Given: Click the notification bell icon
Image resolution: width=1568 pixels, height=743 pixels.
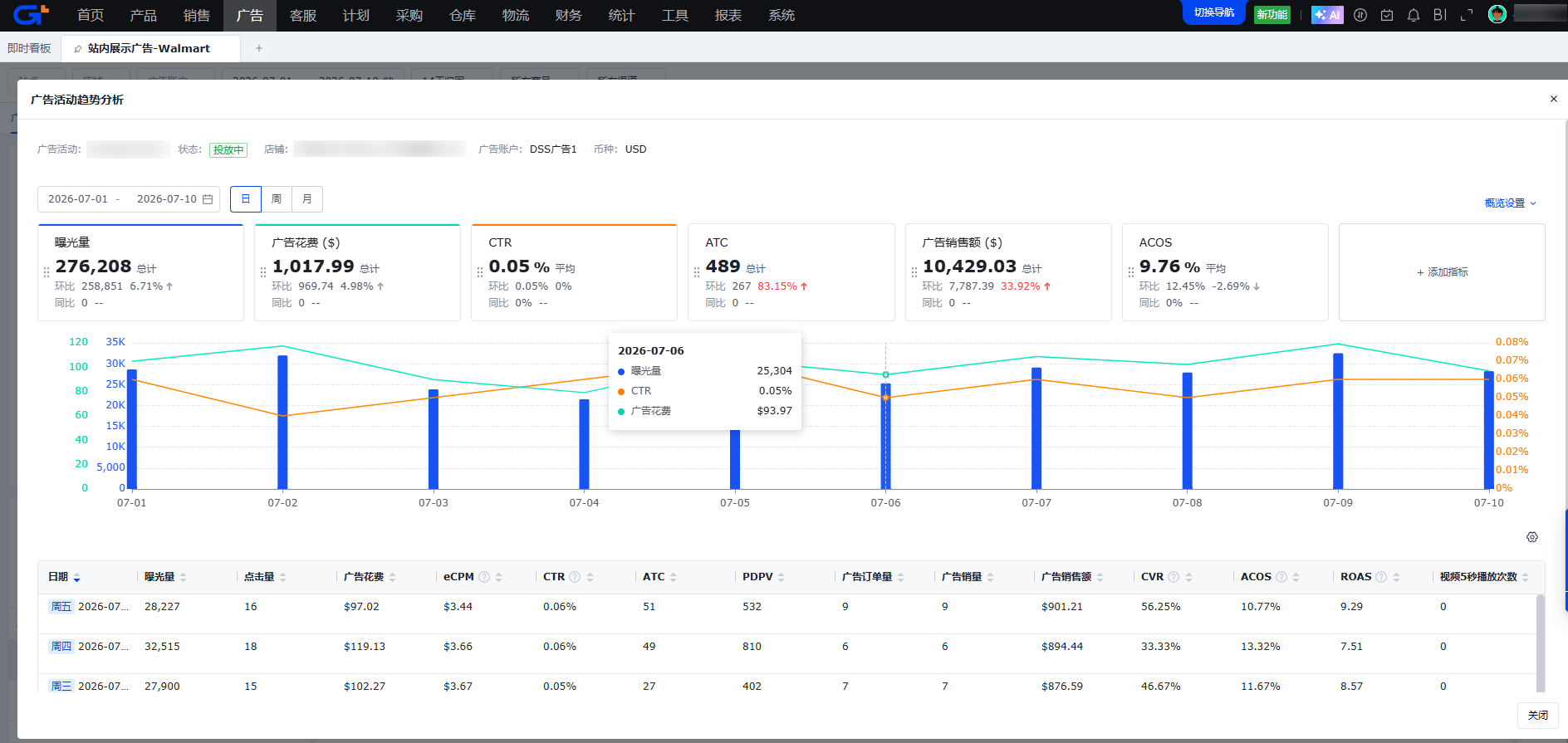Looking at the screenshot, I should (1414, 15).
